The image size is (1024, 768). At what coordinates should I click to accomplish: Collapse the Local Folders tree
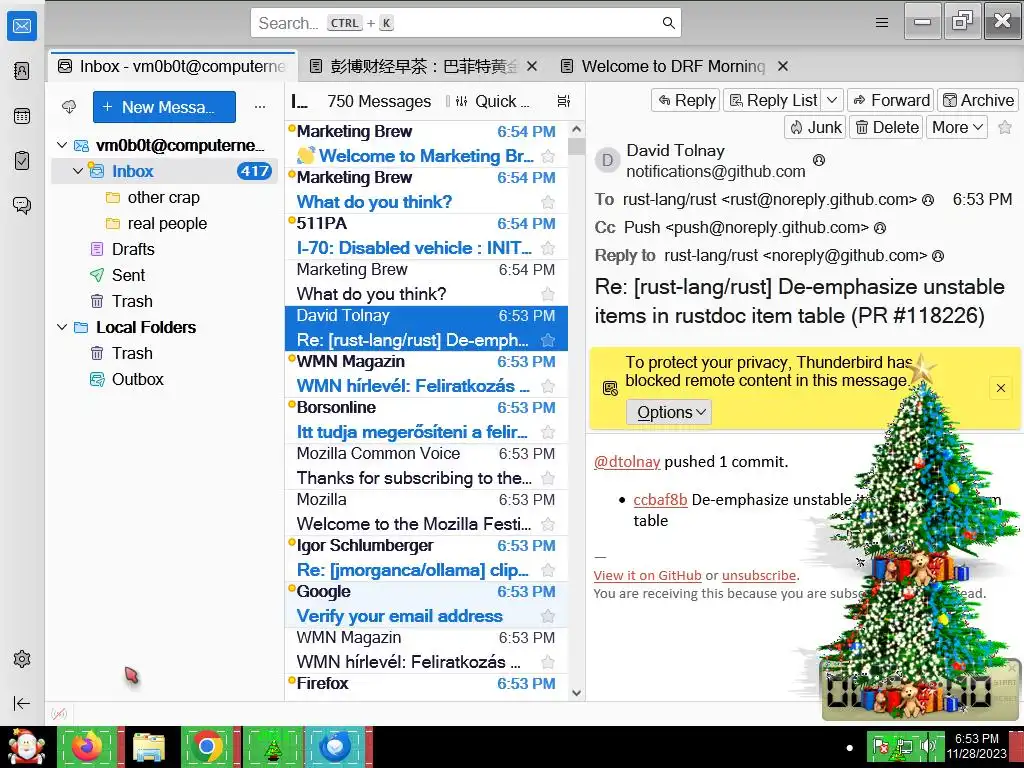62,327
